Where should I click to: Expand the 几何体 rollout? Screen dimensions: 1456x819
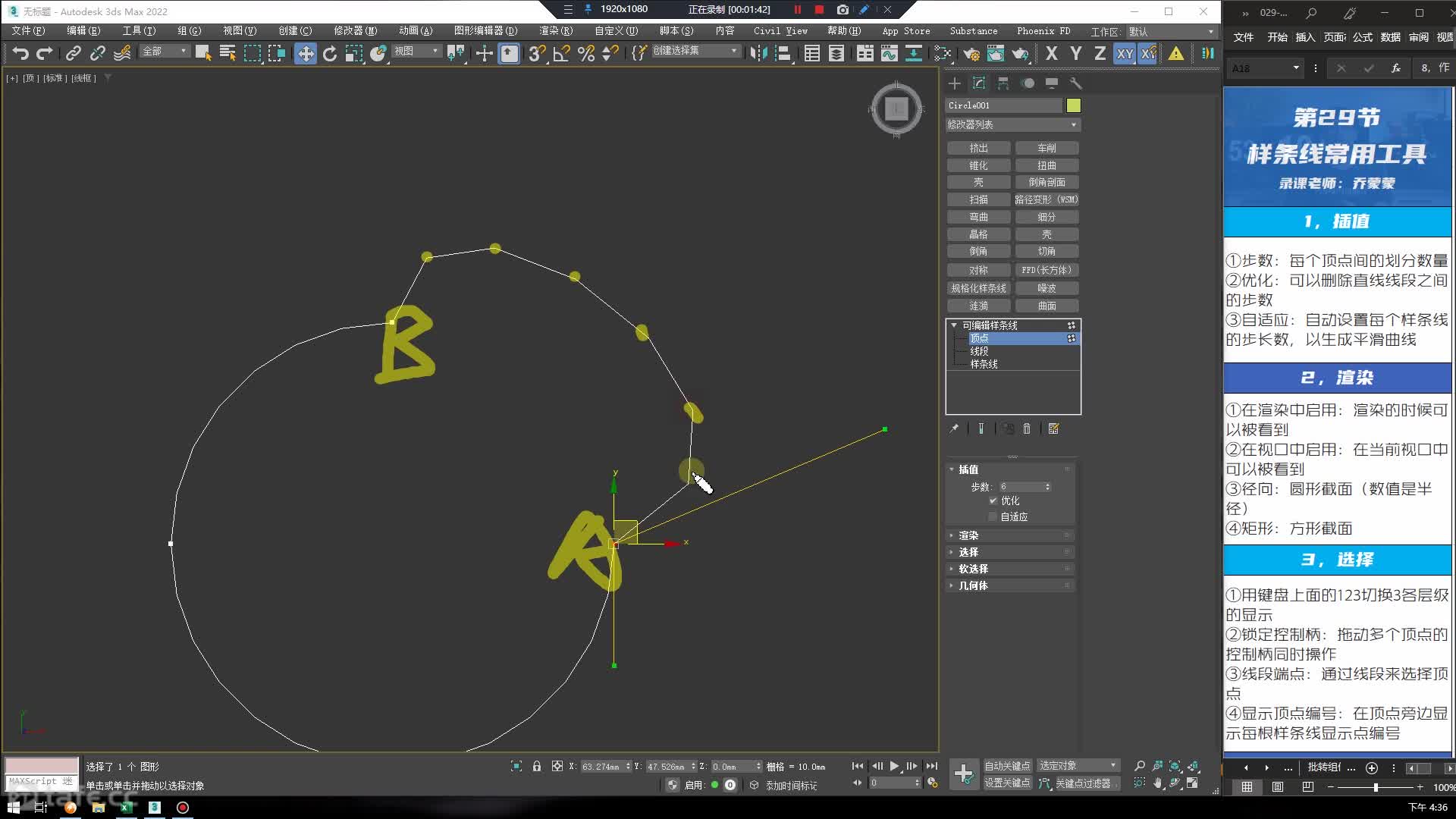coord(1010,585)
